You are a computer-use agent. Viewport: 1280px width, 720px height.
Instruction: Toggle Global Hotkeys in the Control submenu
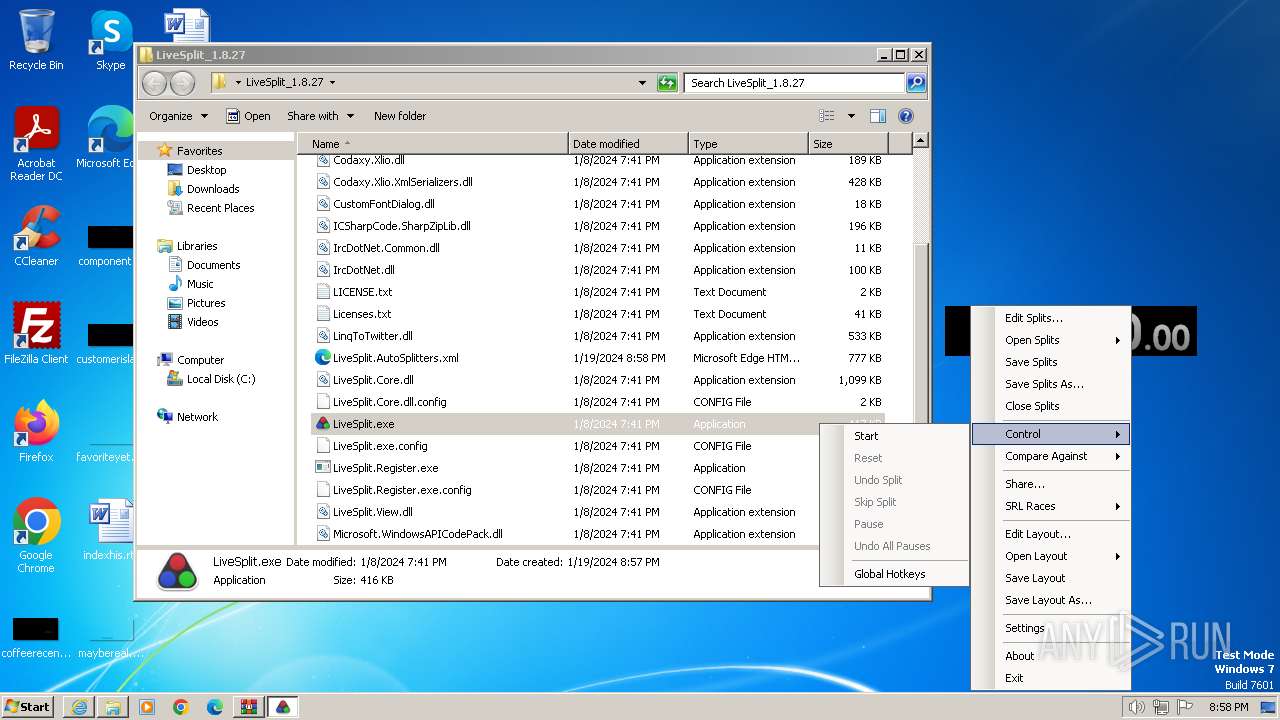894,574
